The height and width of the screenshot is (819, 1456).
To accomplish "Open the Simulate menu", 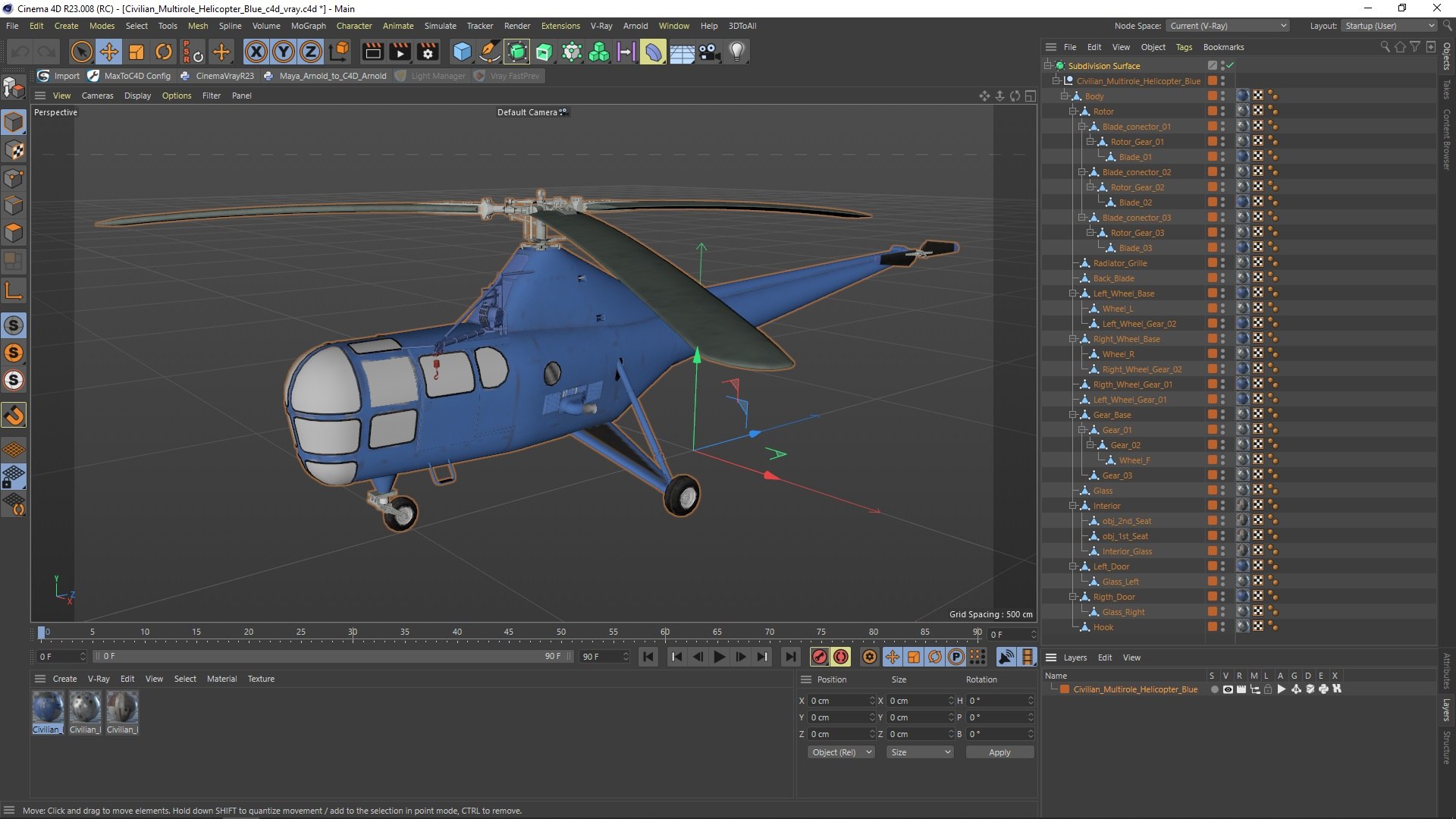I will (x=440, y=26).
